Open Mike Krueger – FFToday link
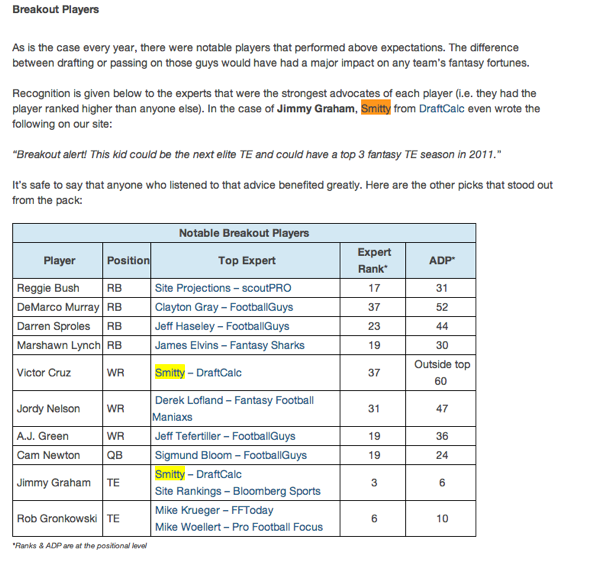 coord(214,510)
